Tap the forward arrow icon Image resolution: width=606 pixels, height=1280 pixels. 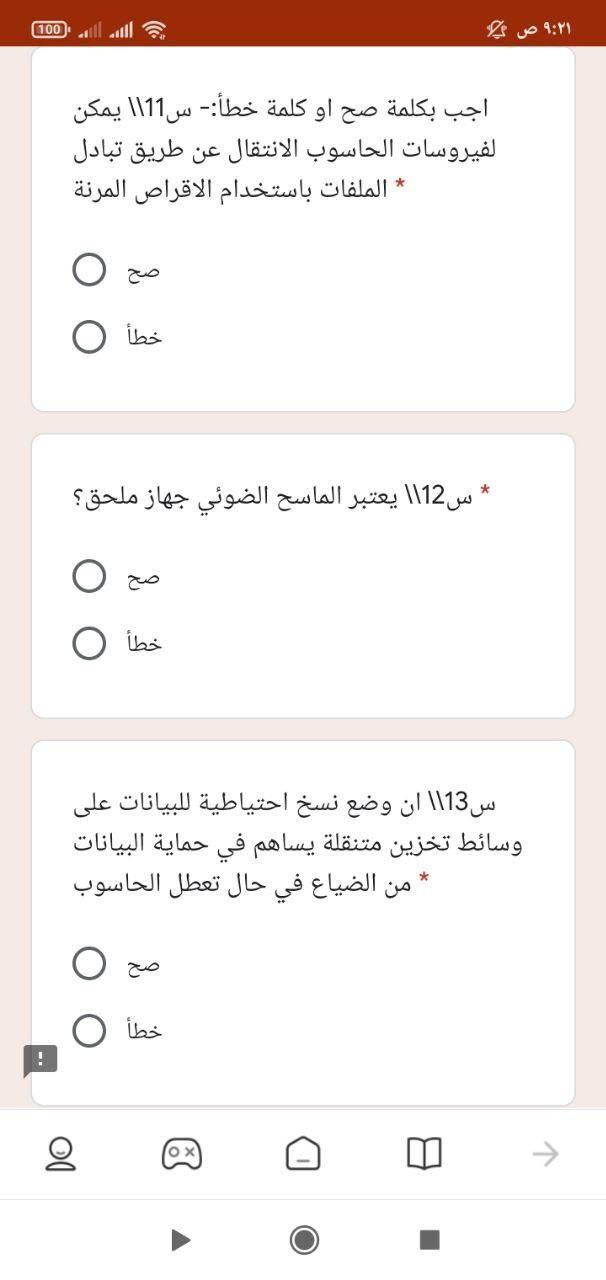point(546,1154)
